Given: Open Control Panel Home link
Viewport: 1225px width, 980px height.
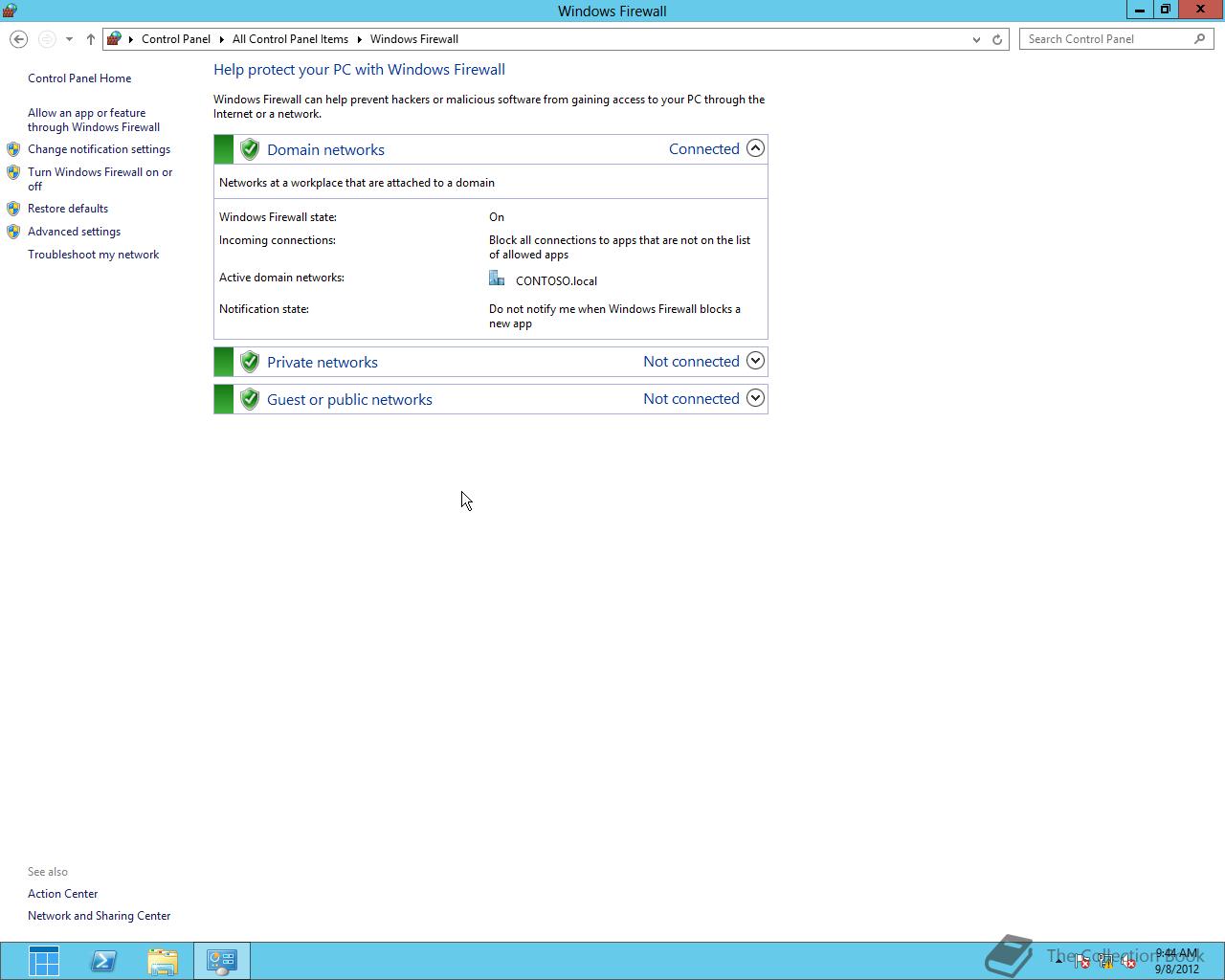Looking at the screenshot, I should 79,78.
